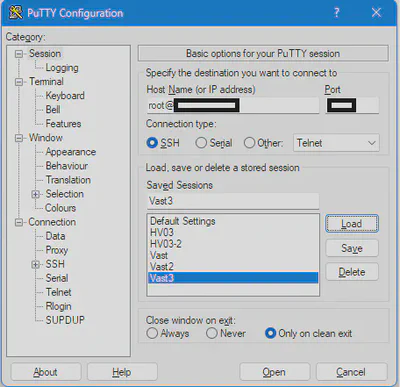Open the Bell category
Image resolution: width=400 pixels, height=387 pixels.
pyautogui.click(x=53, y=110)
